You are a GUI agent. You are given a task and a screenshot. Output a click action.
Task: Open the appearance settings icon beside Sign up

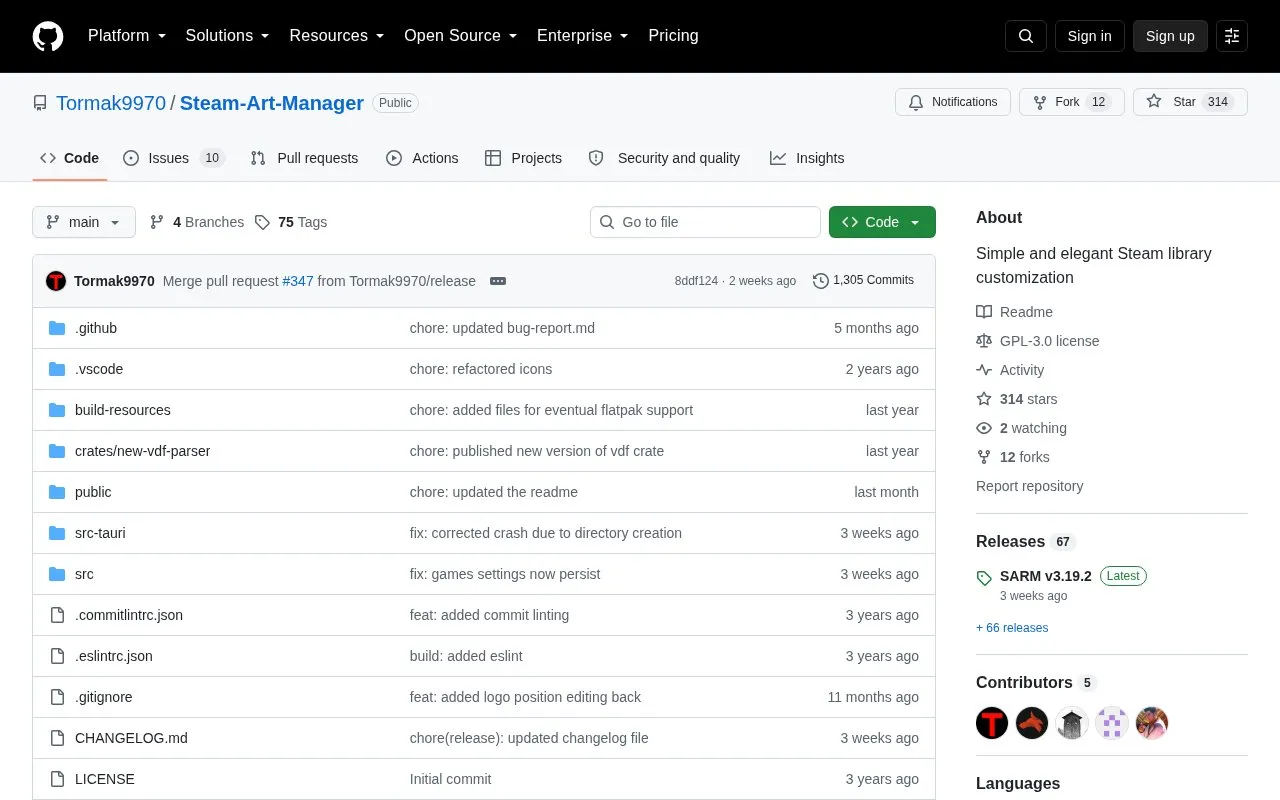click(x=1232, y=36)
